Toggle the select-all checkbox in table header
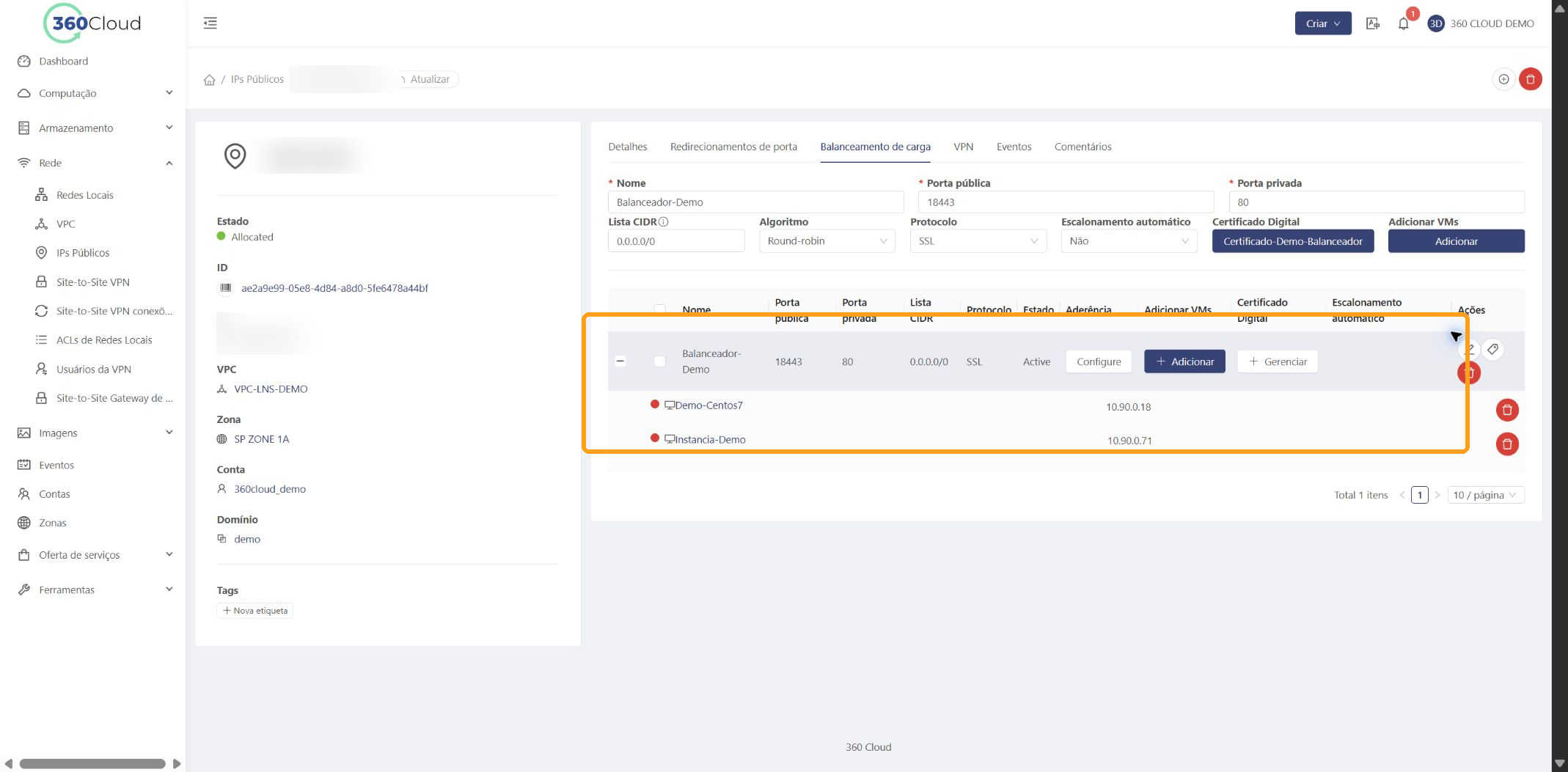The height and width of the screenshot is (772, 1568). pyautogui.click(x=659, y=309)
